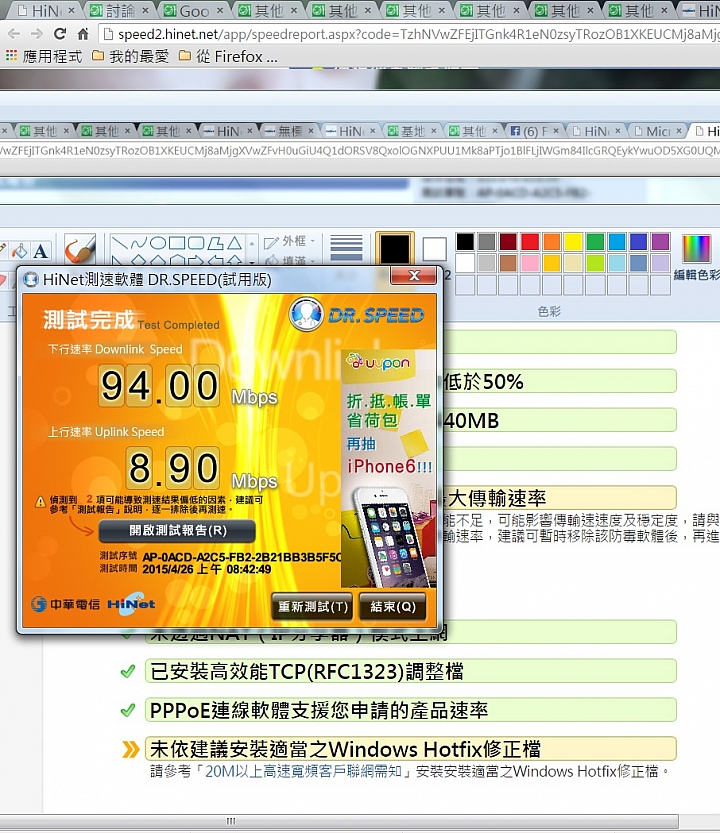Close the HiNet DR.SPEED dialog
This screenshot has width=720, height=833.
tap(414, 275)
